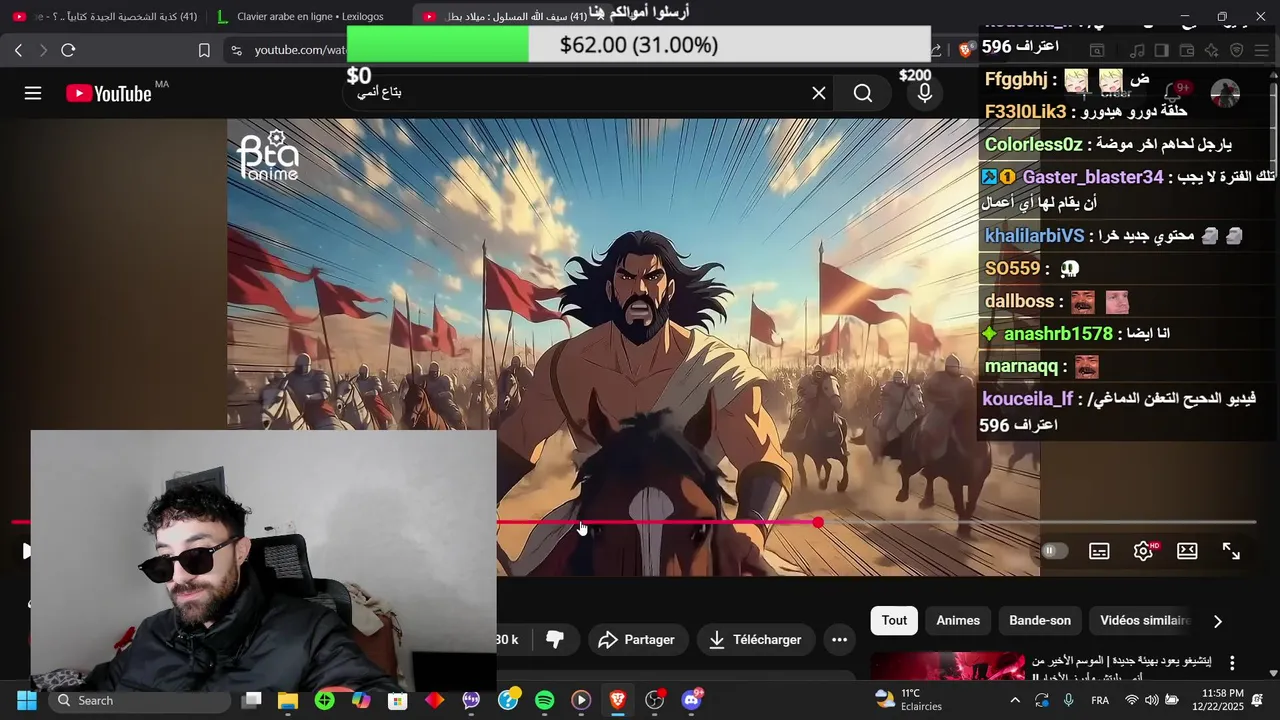Open the Windows Start menu

26,700
